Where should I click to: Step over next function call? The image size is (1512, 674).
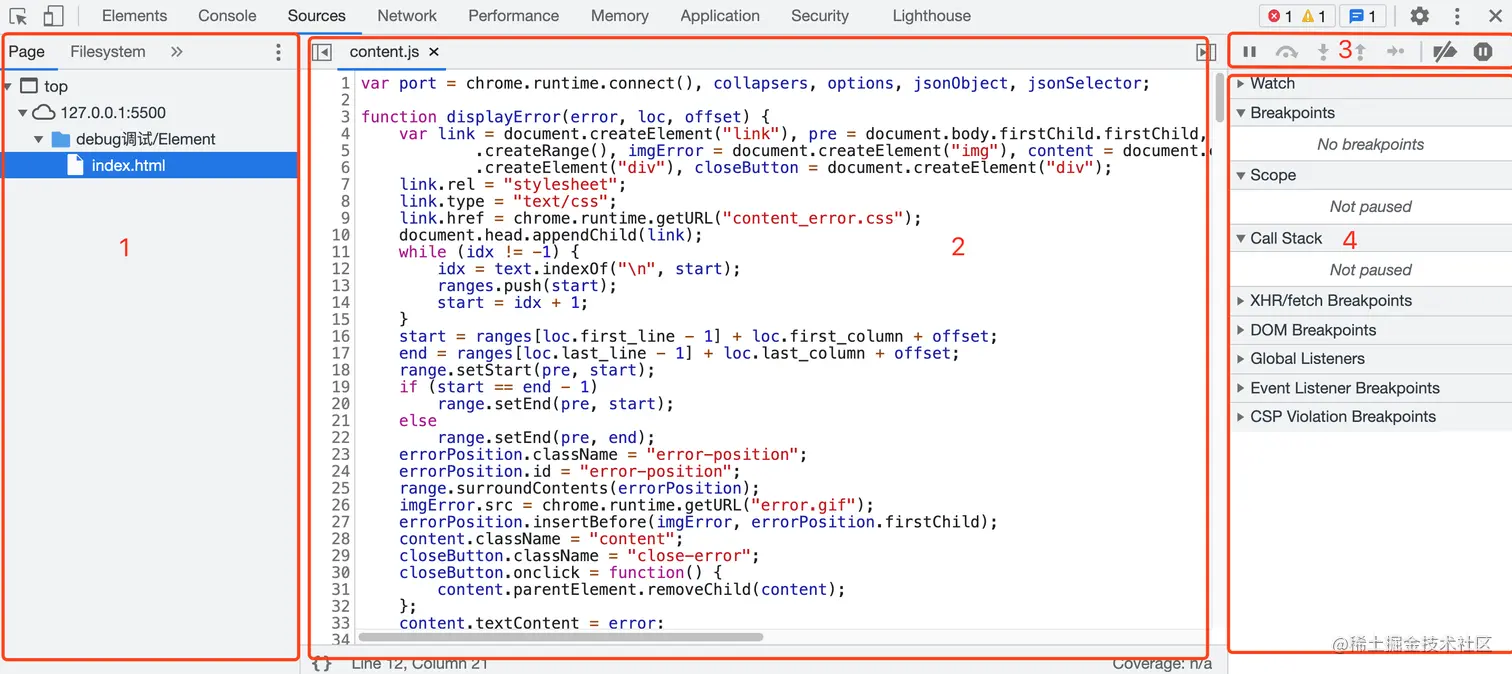[1287, 52]
